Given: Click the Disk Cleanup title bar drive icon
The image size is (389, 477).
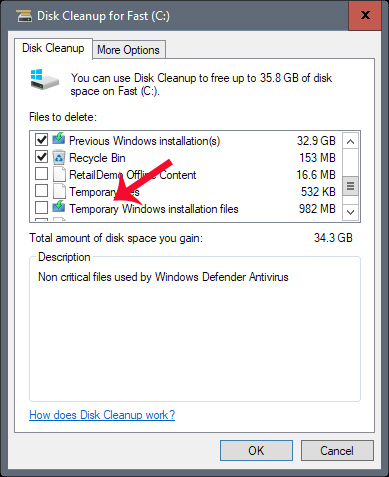Looking at the screenshot, I should 24,16.
